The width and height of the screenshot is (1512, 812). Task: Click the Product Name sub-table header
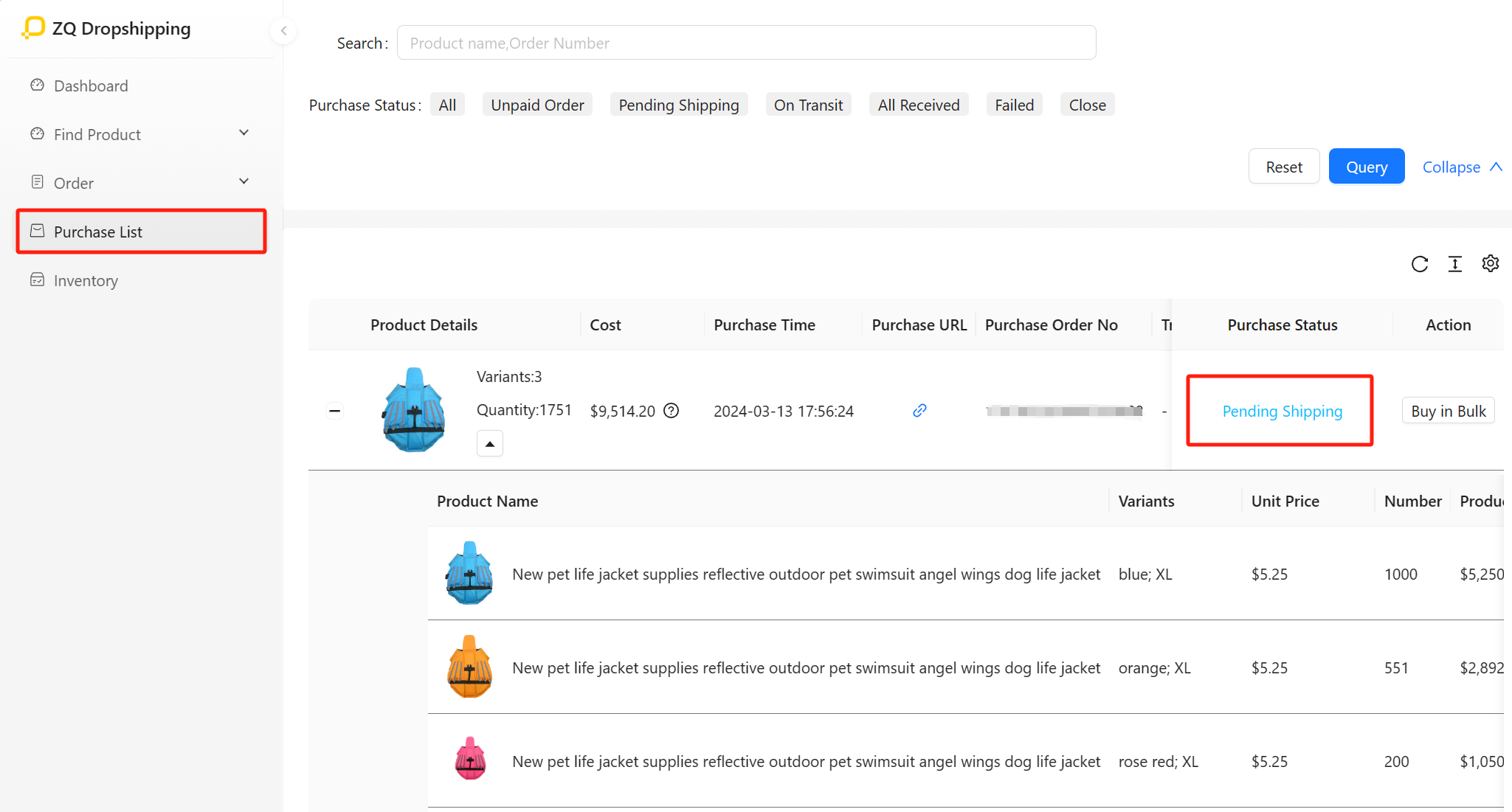487,501
